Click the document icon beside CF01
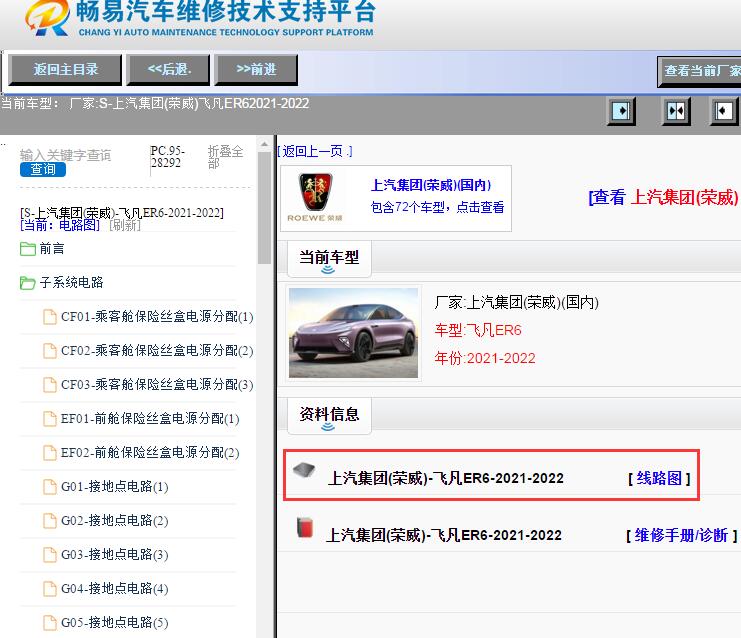741x638 pixels. (50, 317)
